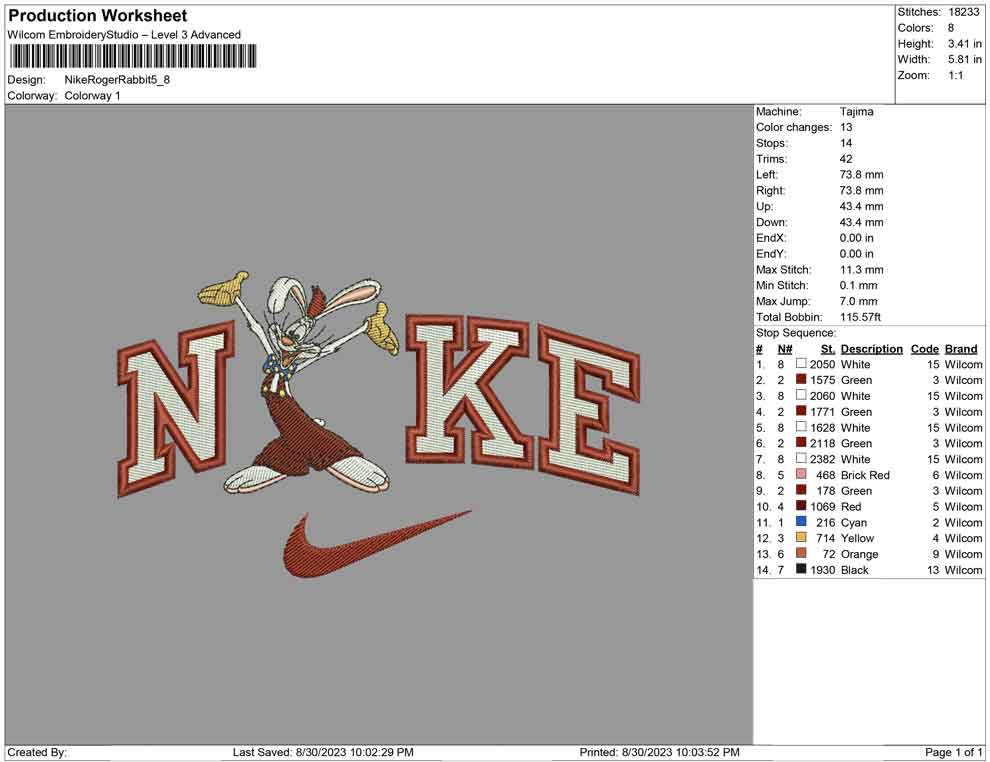Image resolution: width=990 pixels, height=762 pixels.
Task: Click the dark red swatch for stitch 1069
Action: coord(801,506)
